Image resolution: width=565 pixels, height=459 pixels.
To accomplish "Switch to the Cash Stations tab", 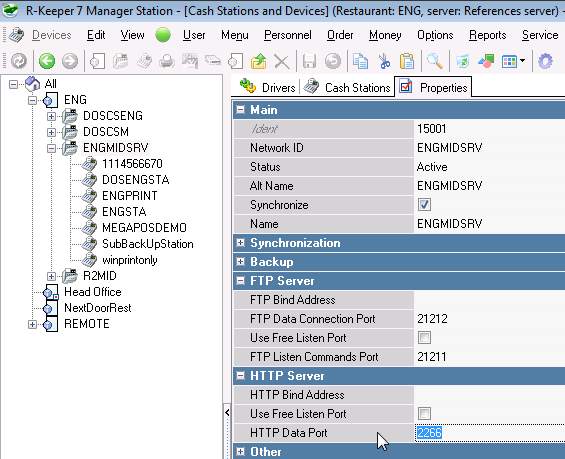I will (x=347, y=87).
